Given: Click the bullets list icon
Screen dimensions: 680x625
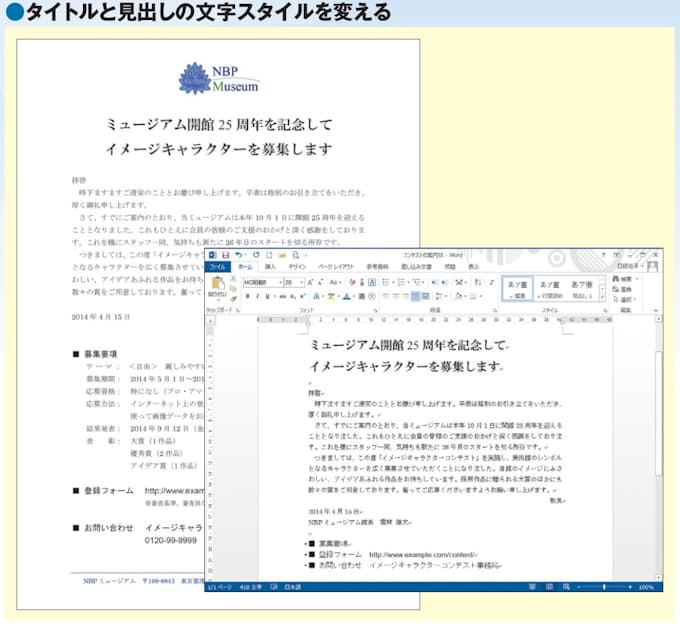Looking at the screenshot, I should [x=385, y=283].
